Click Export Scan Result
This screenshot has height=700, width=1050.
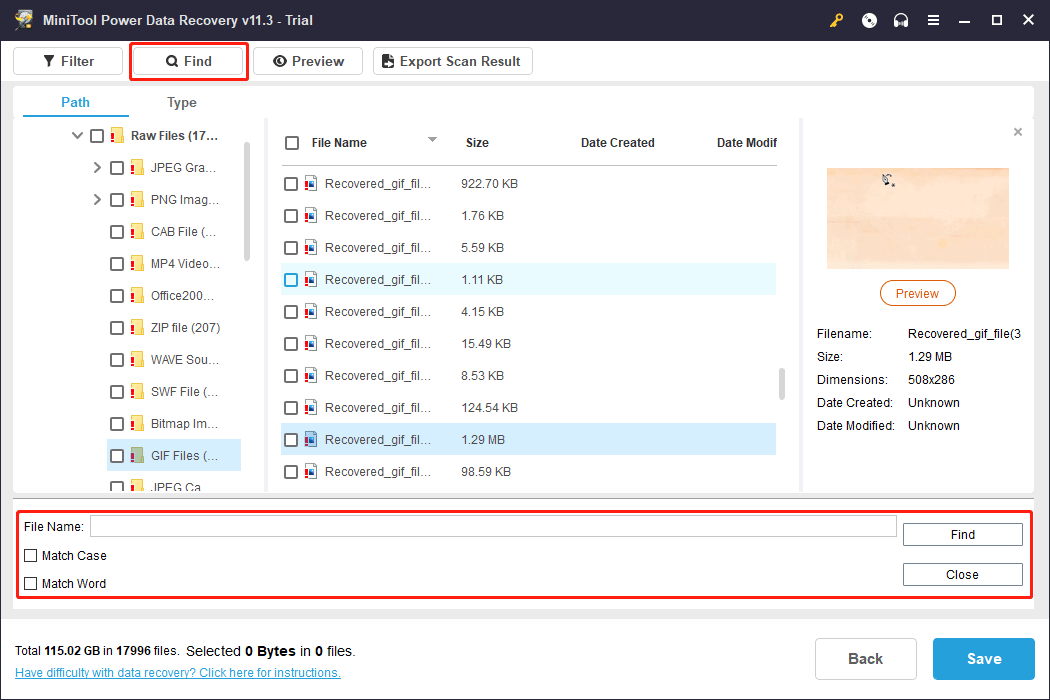[x=453, y=61]
